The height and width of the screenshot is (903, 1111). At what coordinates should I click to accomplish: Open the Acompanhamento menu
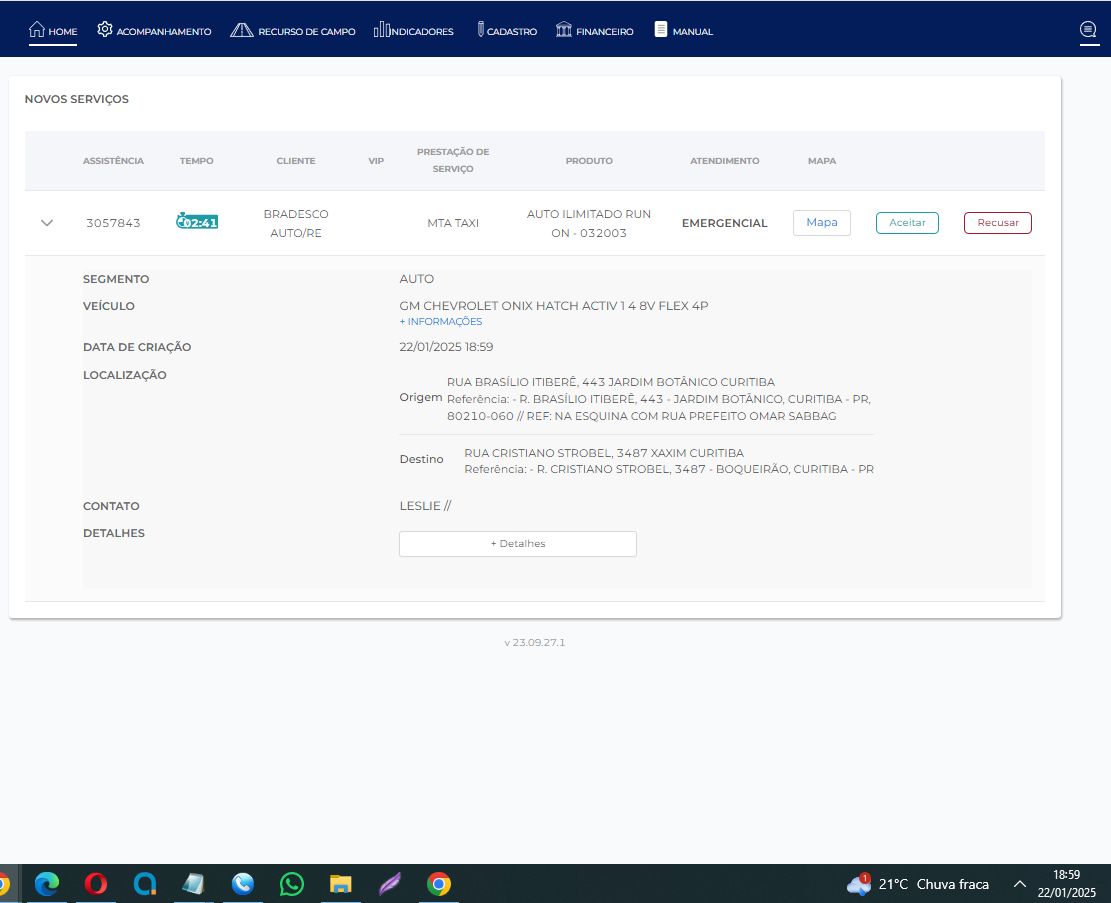point(154,31)
